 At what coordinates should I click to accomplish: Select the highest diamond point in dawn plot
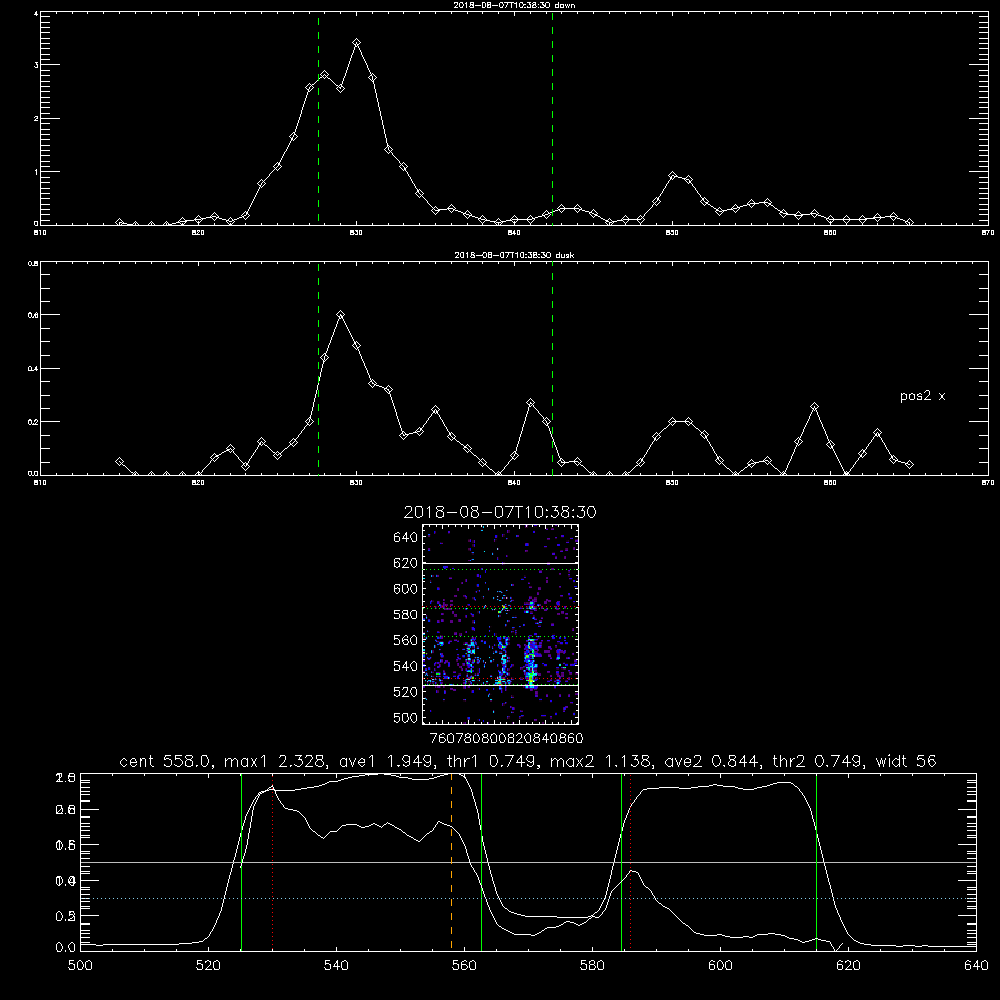357,43
